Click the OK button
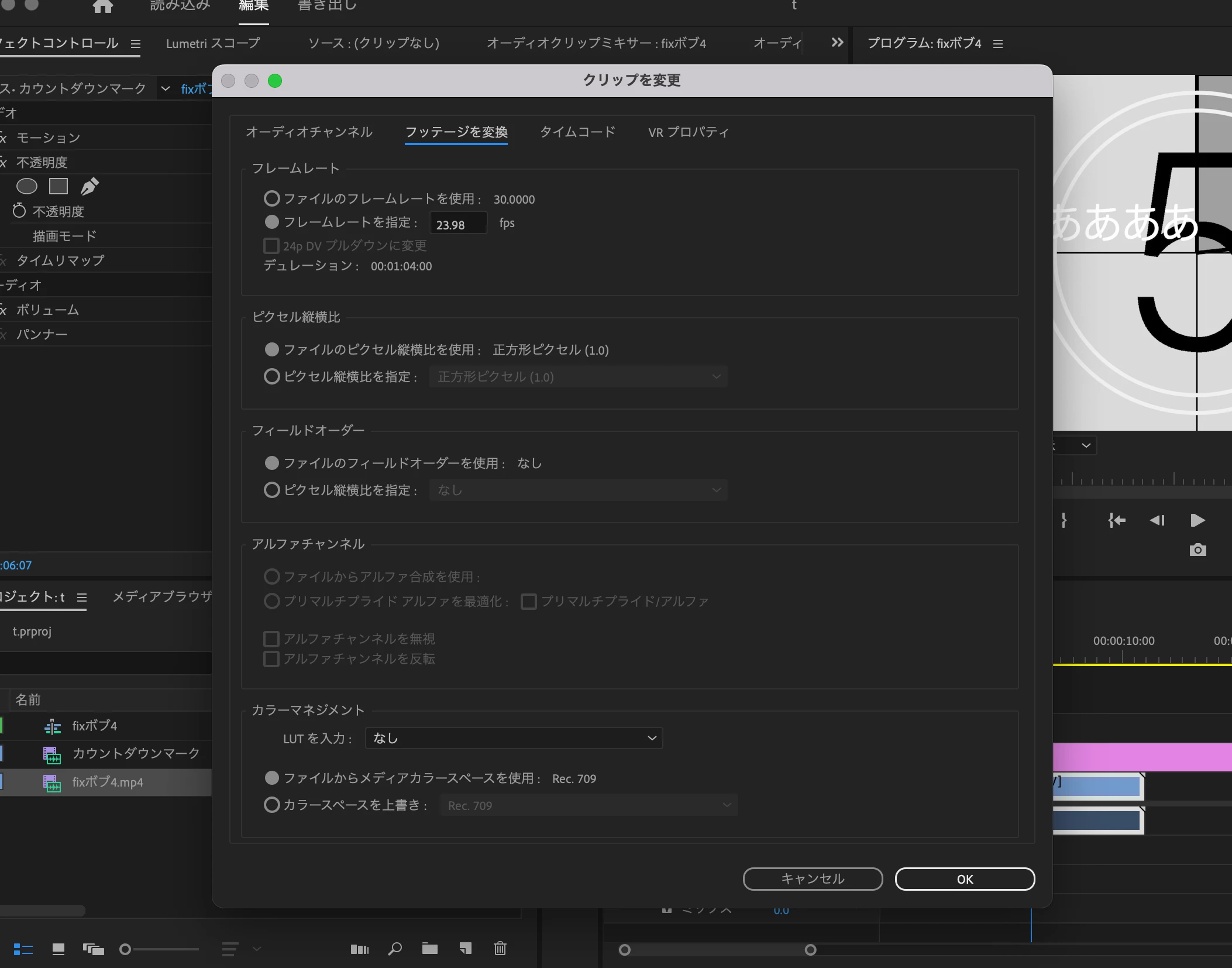The height and width of the screenshot is (968, 1232). 965,879
